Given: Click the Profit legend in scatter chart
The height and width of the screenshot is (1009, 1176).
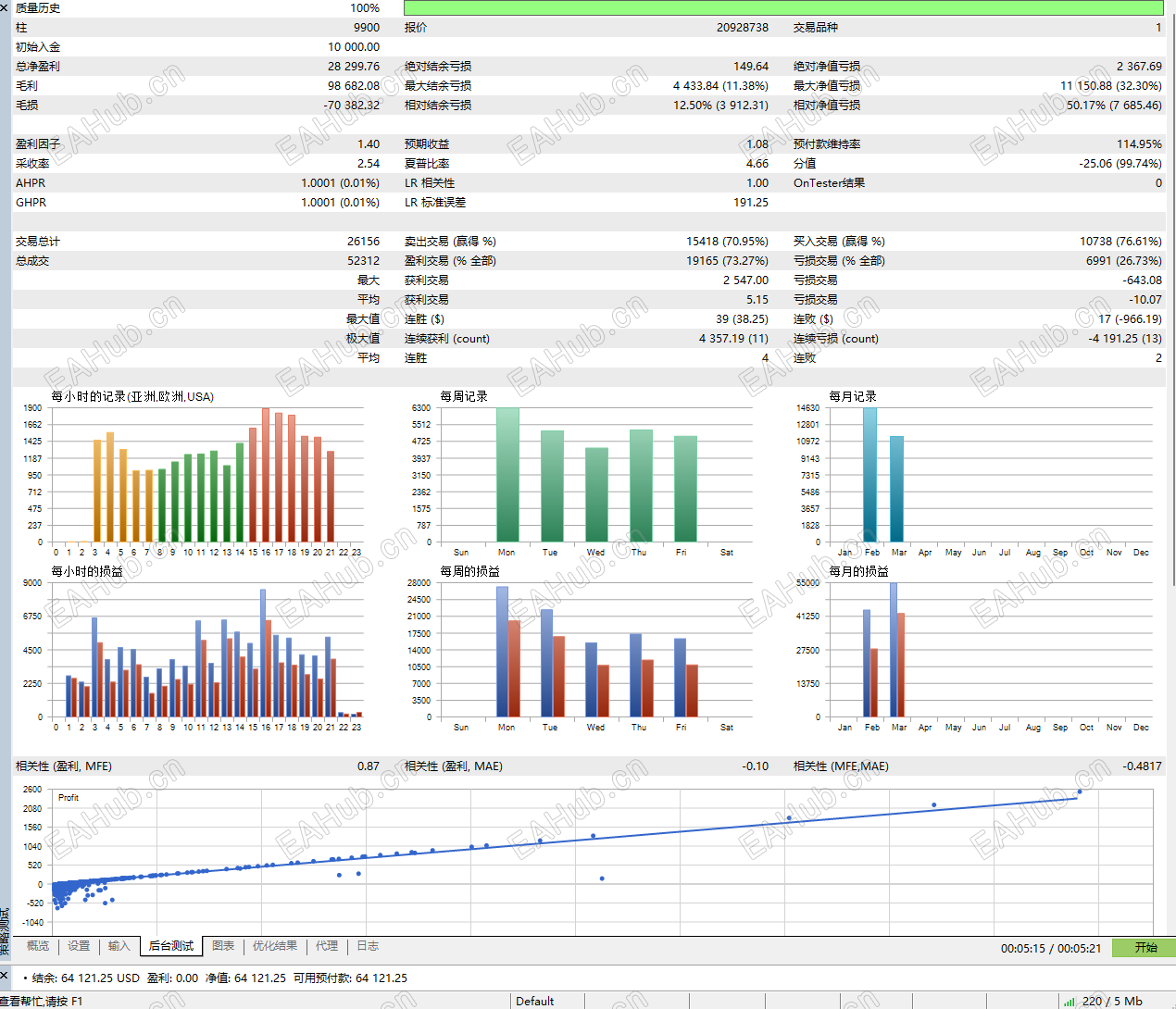Looking at the screenshot, I should (69, 797).
